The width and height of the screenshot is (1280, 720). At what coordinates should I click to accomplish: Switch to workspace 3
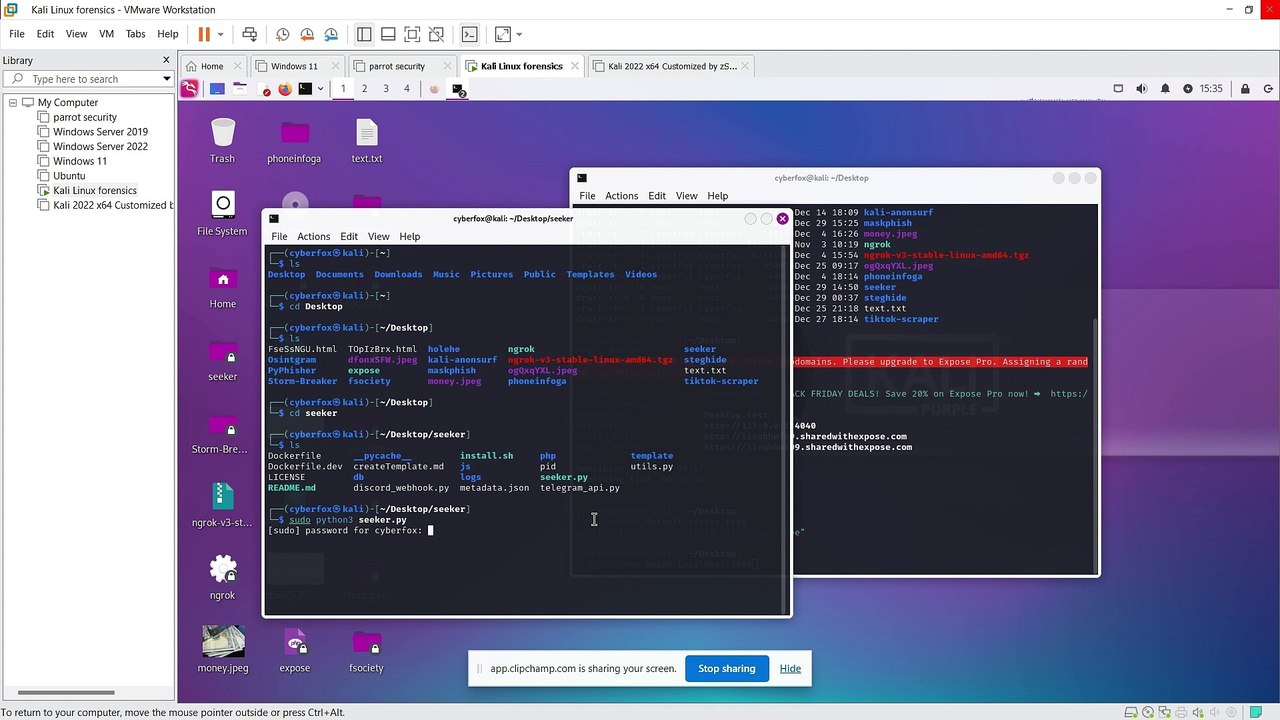[385, 89]
